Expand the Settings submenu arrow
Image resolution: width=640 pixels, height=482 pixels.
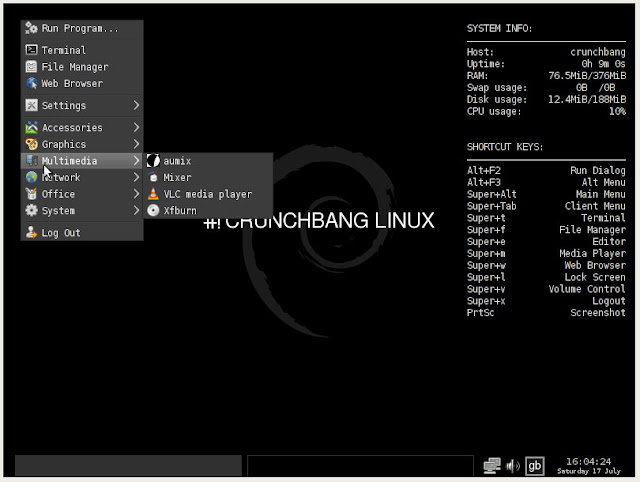(136, 105)
